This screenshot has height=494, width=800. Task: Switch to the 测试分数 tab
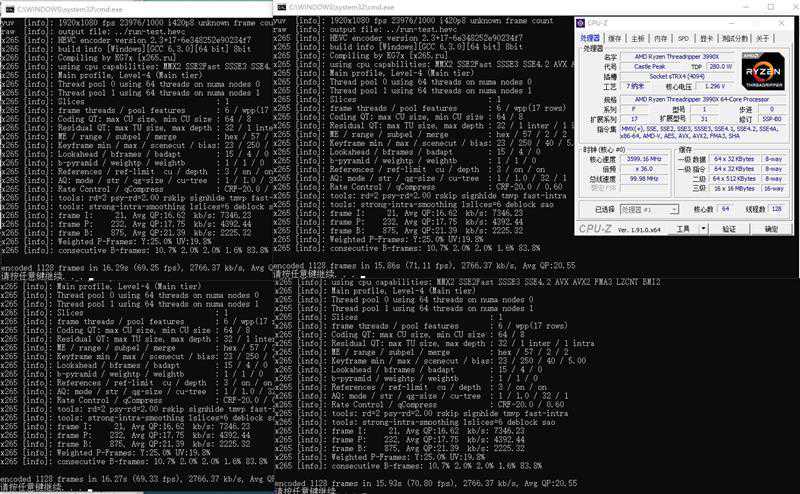pyautogui.click(x=732, y=37)
